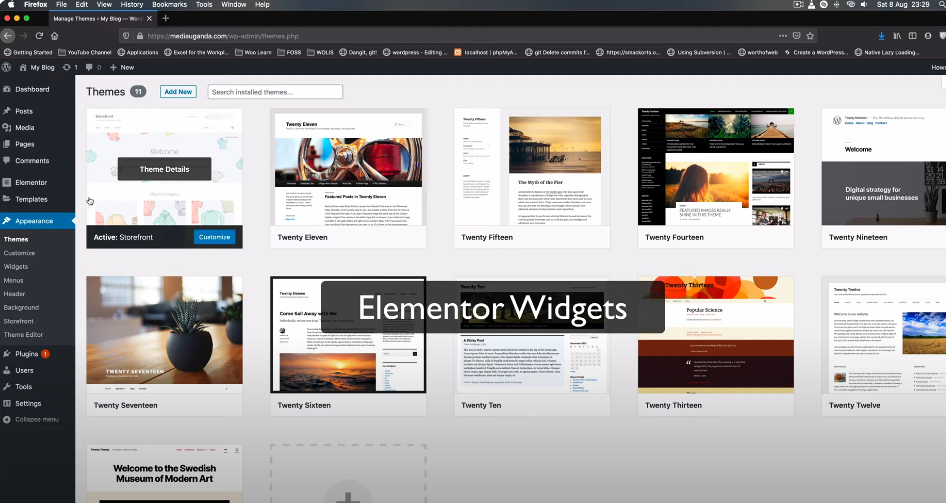
Task: Open the Tools menu in the menu bar
Action: 204,4
